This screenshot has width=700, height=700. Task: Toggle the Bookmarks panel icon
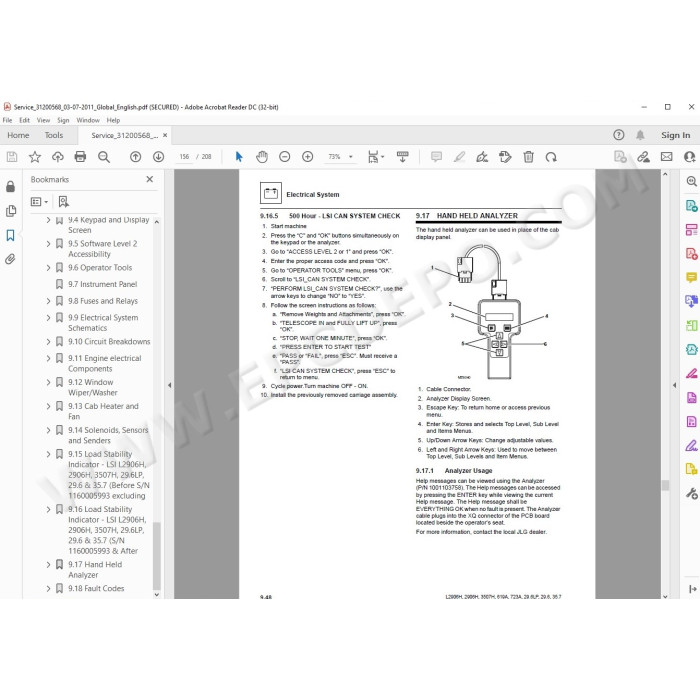pyautogui.click(x=10, y=235)
